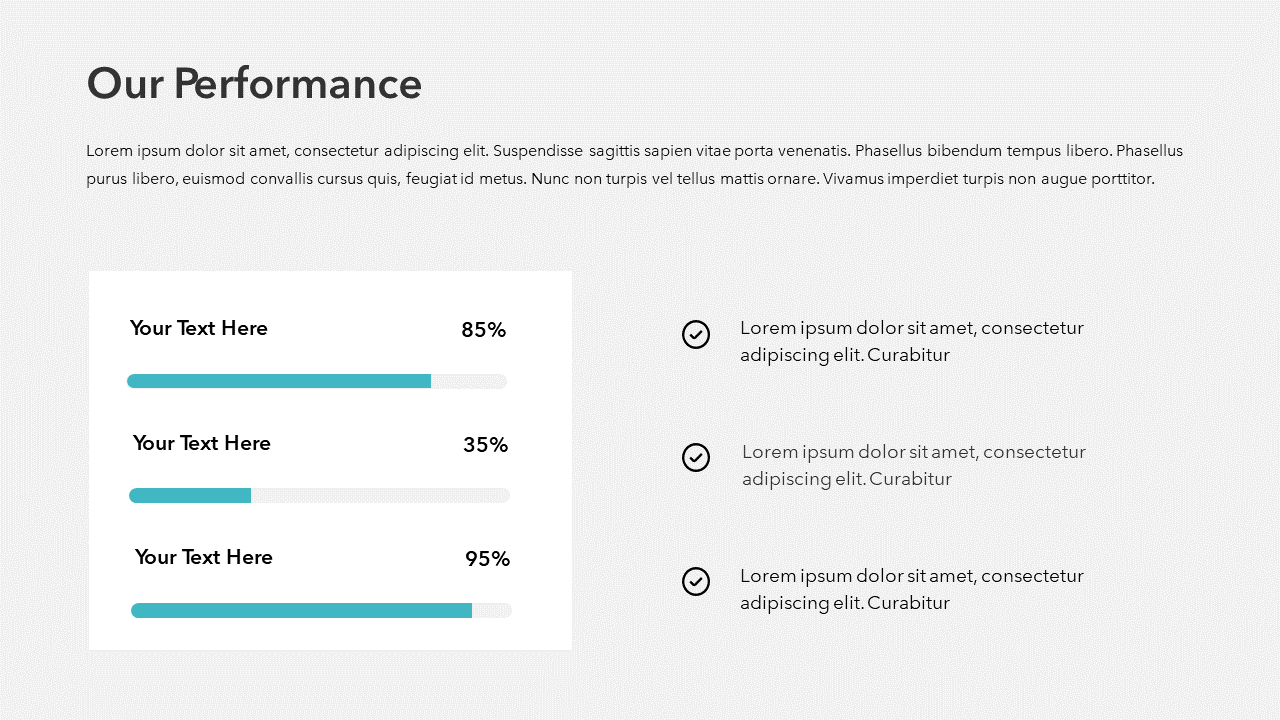Click unfilled gray track of 35% bar

pyautogui.click(x=380, y=495)
